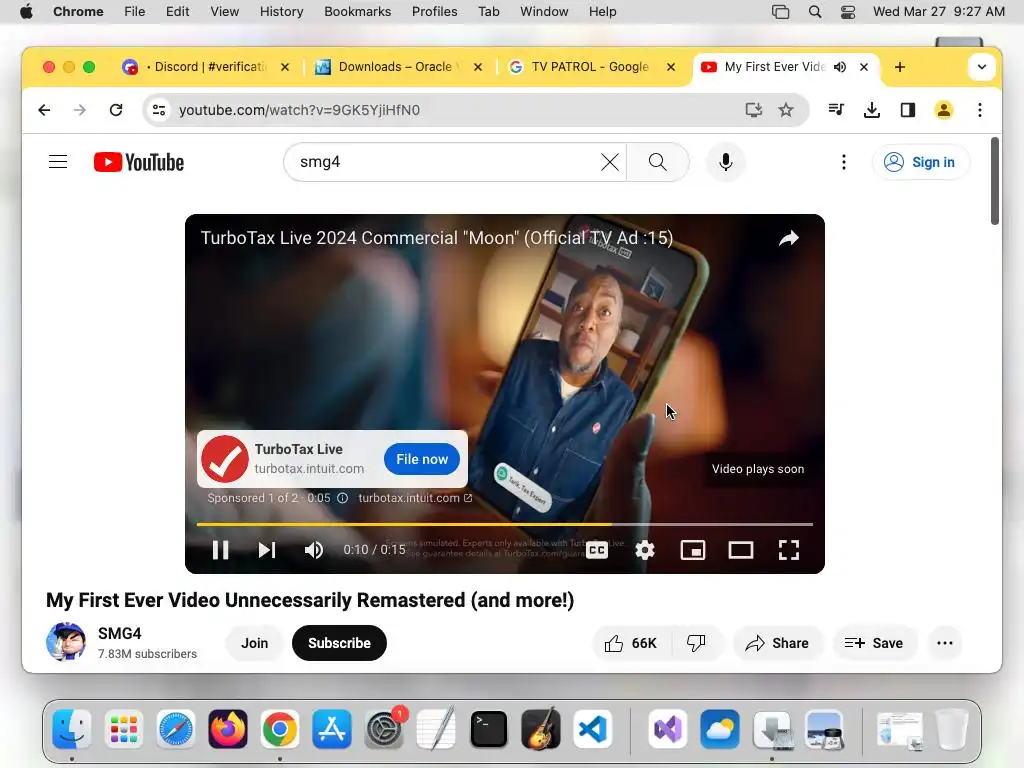
Task: Mute the My First Ever Video tab audio
Action: coord(840,67)
